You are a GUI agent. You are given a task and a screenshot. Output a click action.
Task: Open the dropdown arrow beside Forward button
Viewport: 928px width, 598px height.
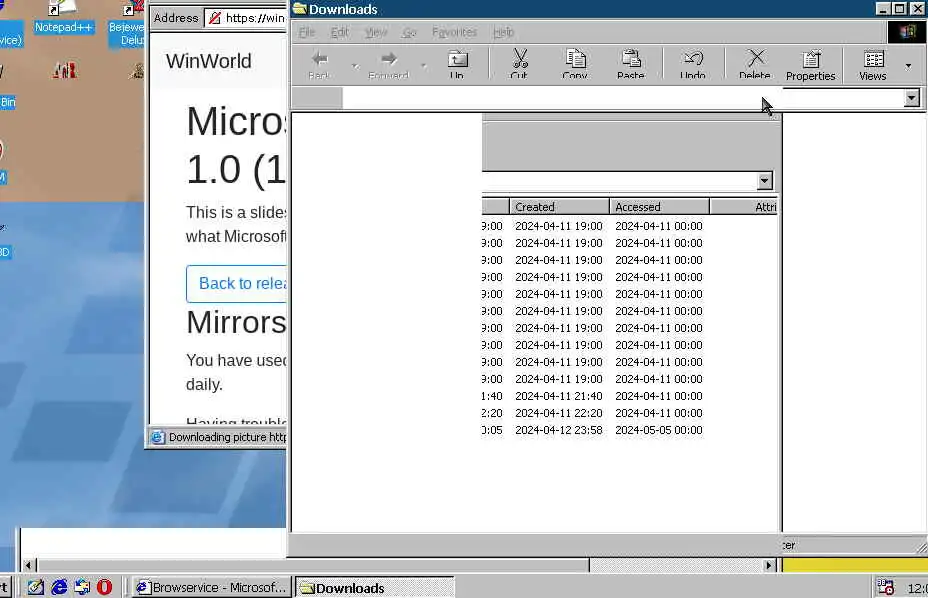click(424, 65)
